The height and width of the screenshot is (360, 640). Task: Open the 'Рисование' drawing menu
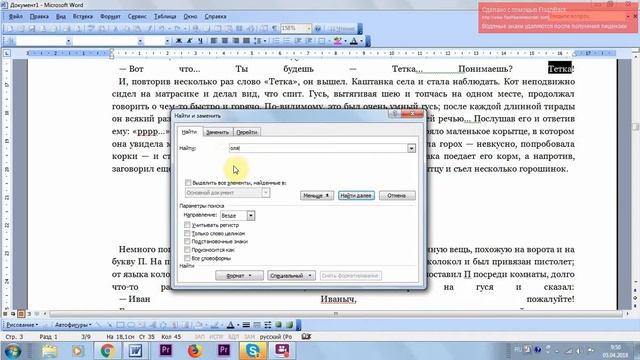(22, 325)
